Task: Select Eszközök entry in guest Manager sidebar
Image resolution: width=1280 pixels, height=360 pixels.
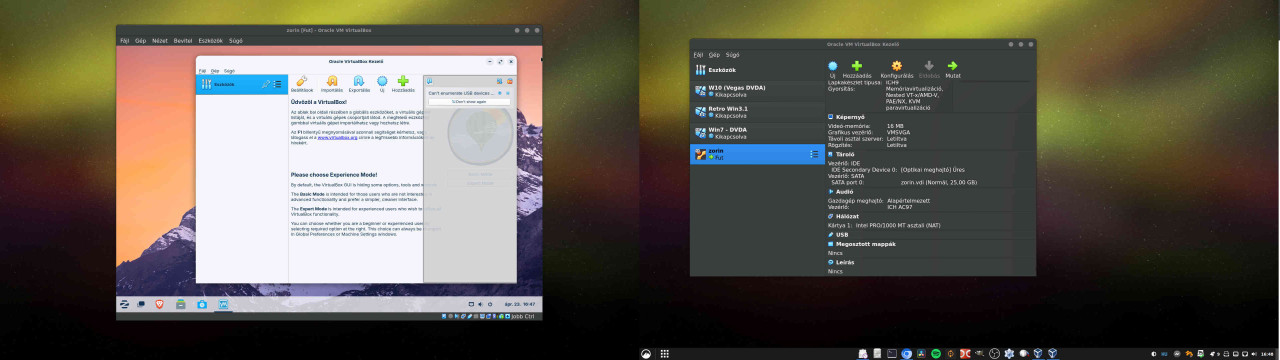Action: [241, 84]
